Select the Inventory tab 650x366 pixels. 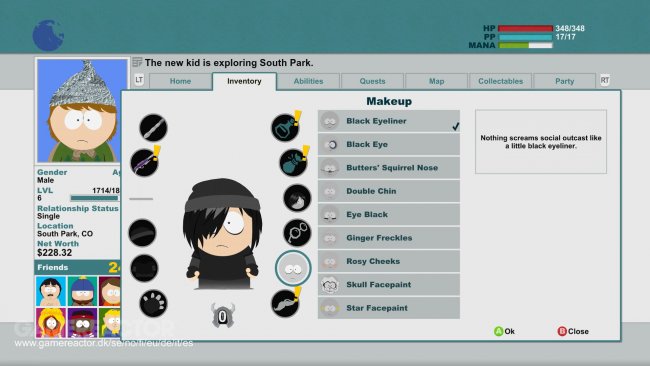(x=244, y=81)
